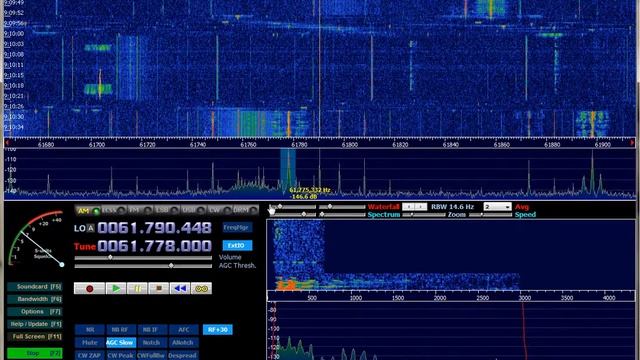Open Help / Update [F1]

click(35, 324)
